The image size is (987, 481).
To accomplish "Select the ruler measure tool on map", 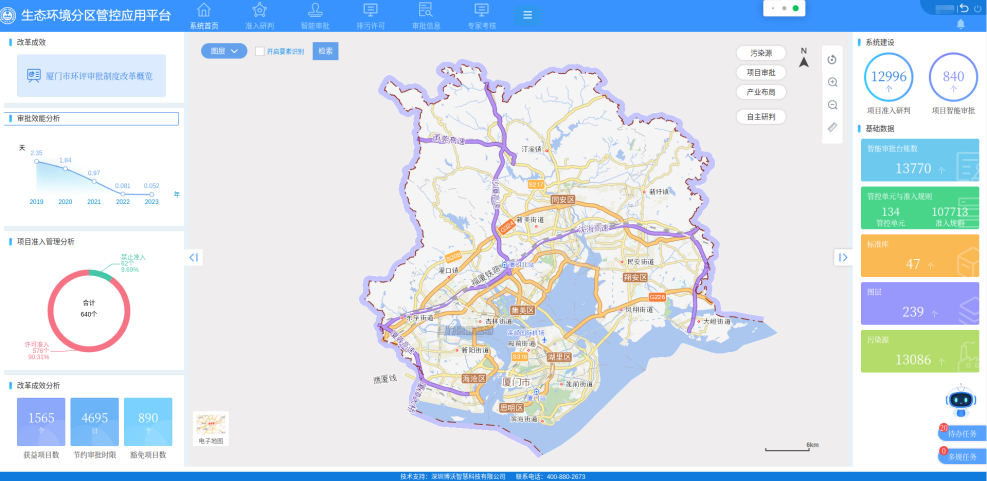I will tap(832, 127).
